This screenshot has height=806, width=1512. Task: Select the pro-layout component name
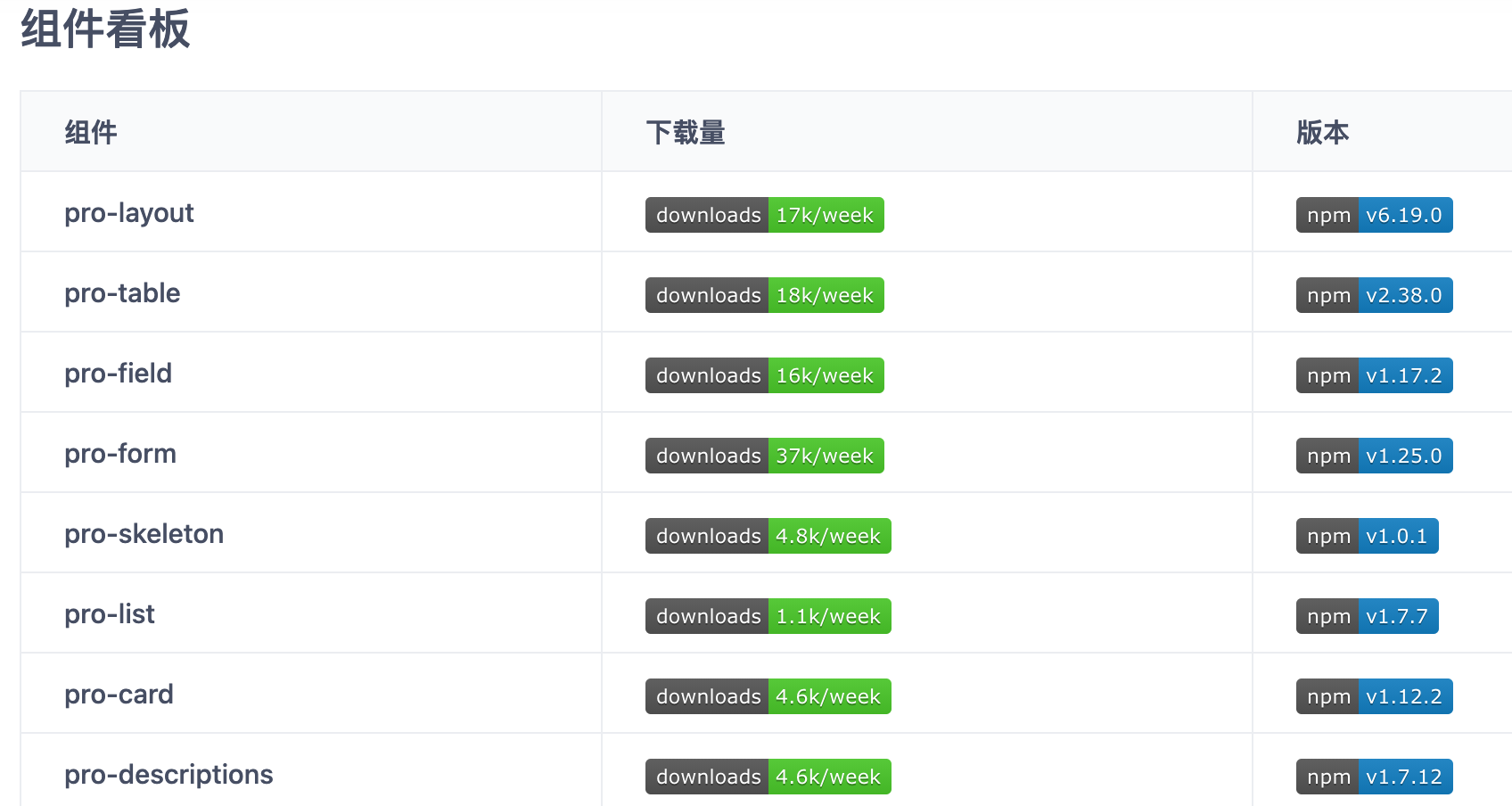[x=129, y=213]
